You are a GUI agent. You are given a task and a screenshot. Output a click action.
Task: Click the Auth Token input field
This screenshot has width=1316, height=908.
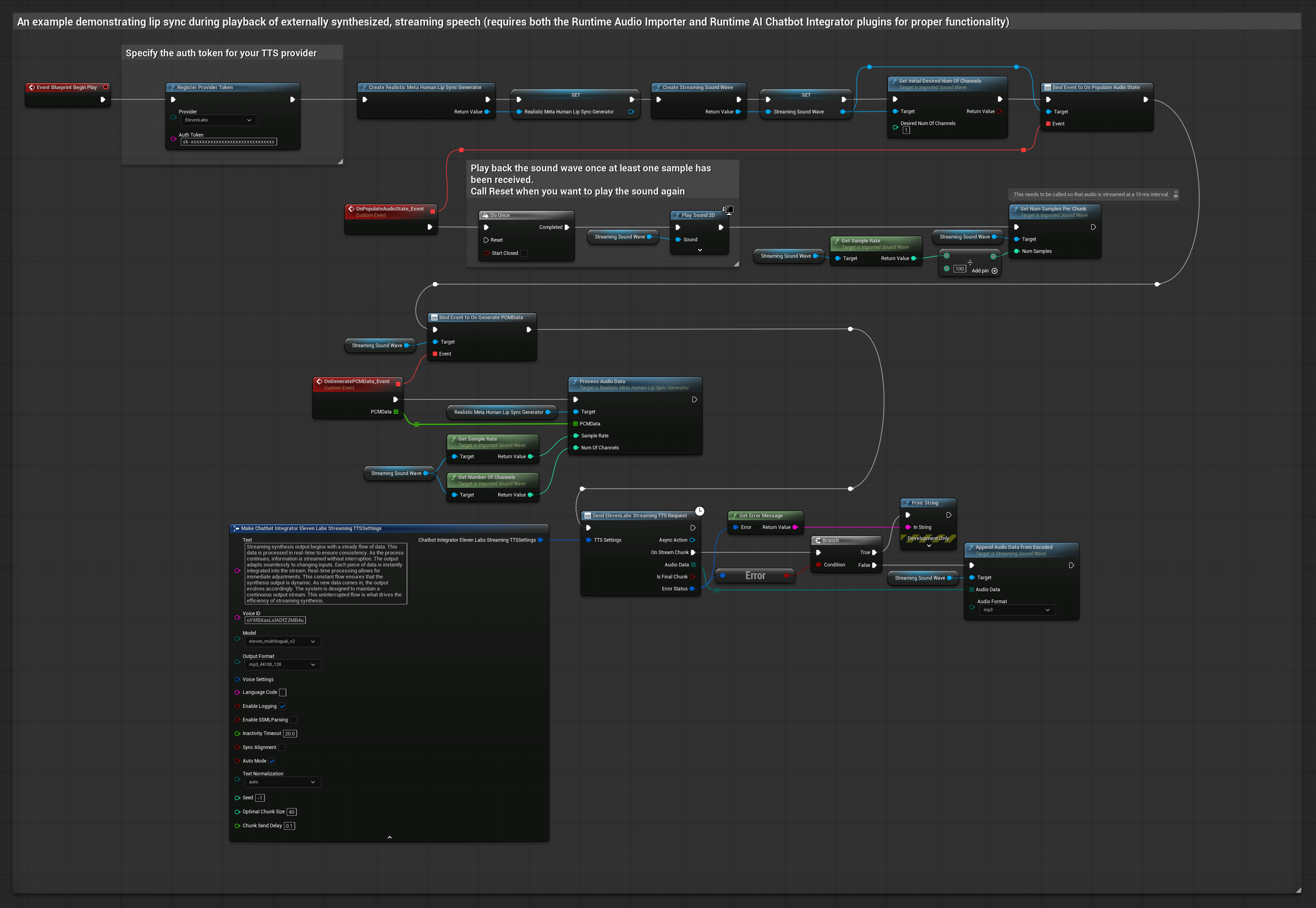pos(228,142)
